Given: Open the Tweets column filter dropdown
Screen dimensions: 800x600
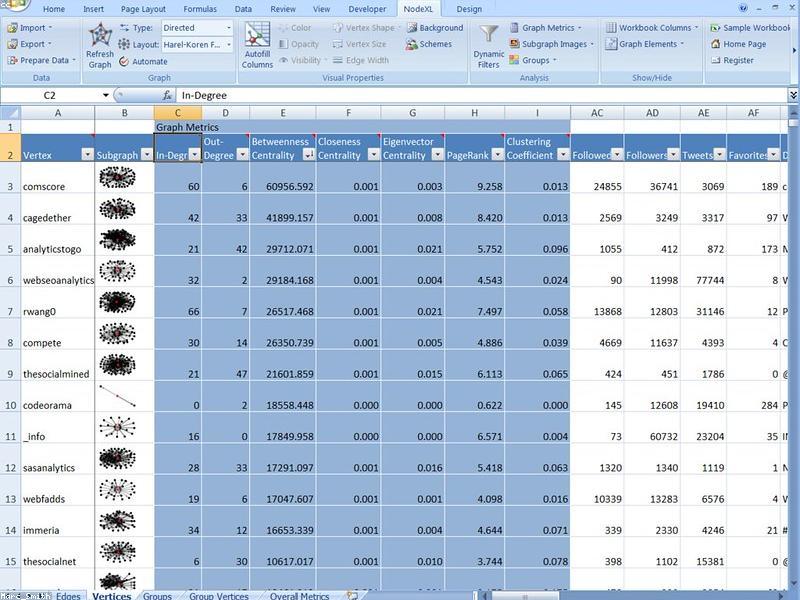Looking at the screenshot, I should (719, 155).
